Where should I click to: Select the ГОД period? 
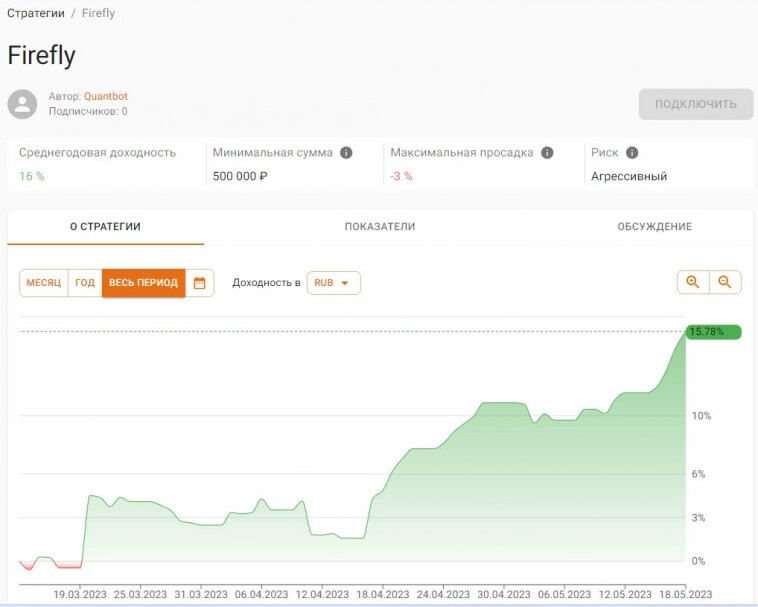click(x=85, y=283)
